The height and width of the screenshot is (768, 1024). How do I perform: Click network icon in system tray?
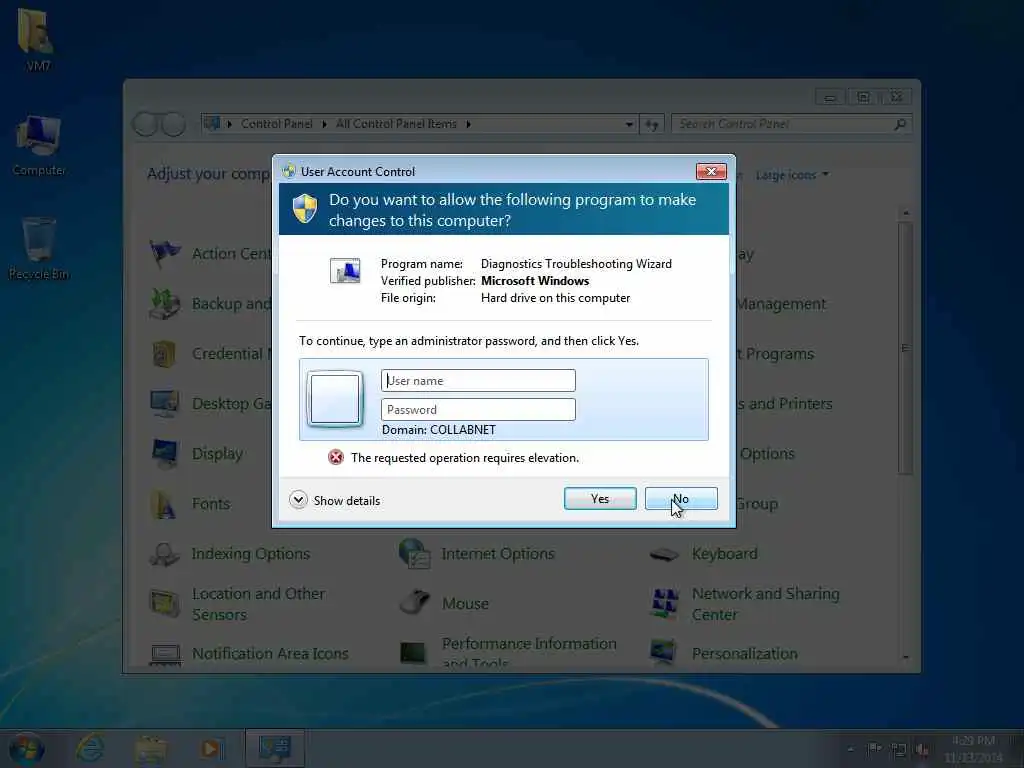[x=899, y=750]
